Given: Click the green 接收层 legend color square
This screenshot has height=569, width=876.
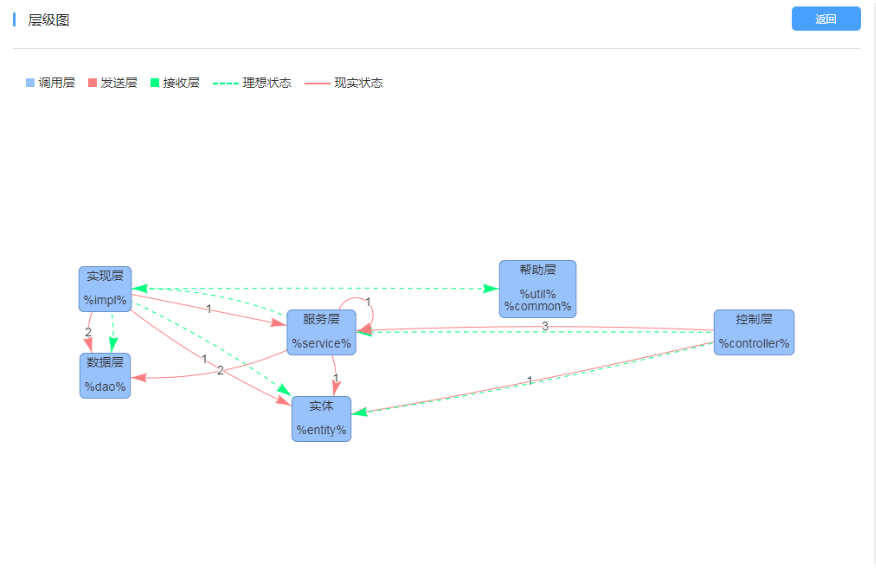Looking at the screenshot, I should (x=155, y=83).
